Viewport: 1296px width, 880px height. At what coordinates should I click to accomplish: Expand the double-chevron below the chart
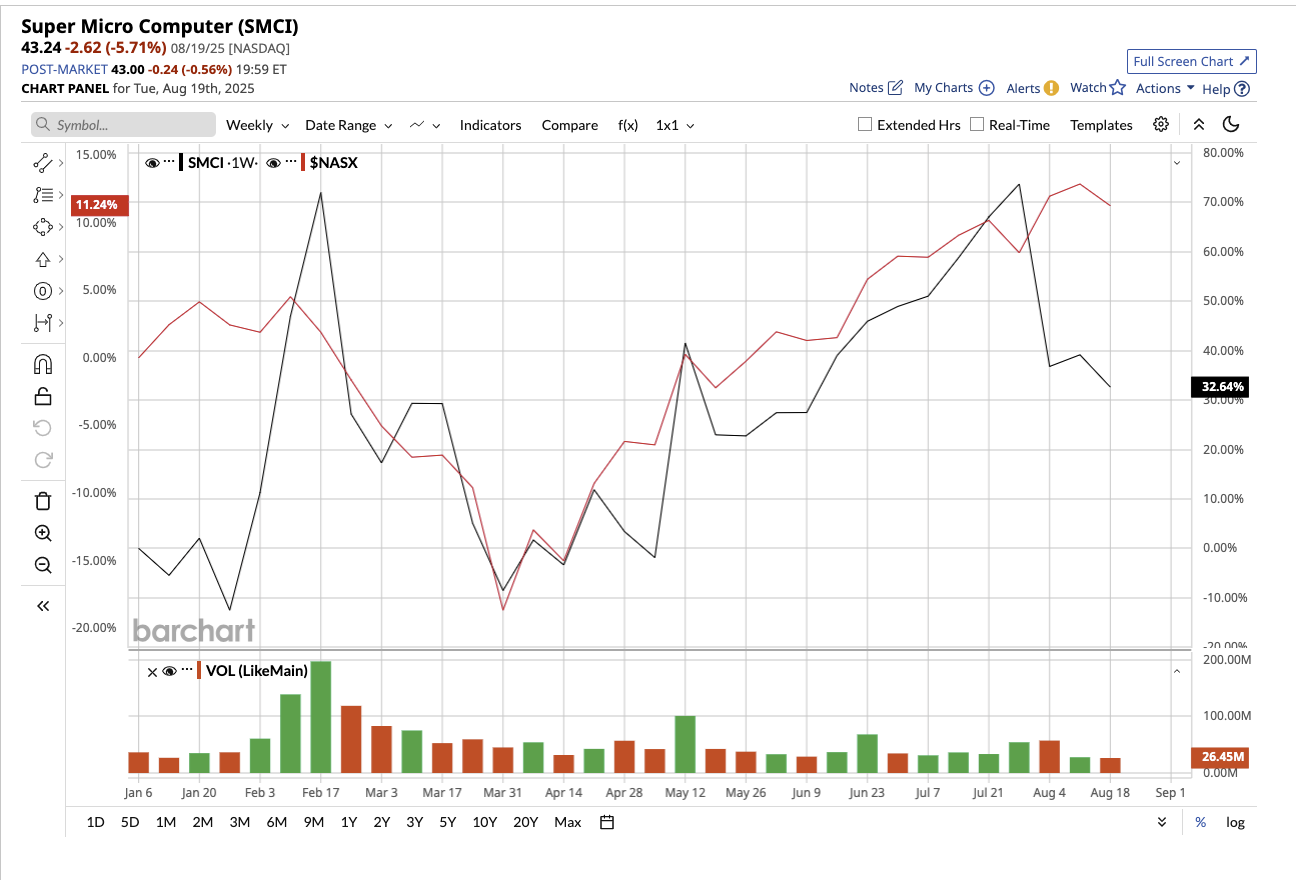click(1161, 822)
